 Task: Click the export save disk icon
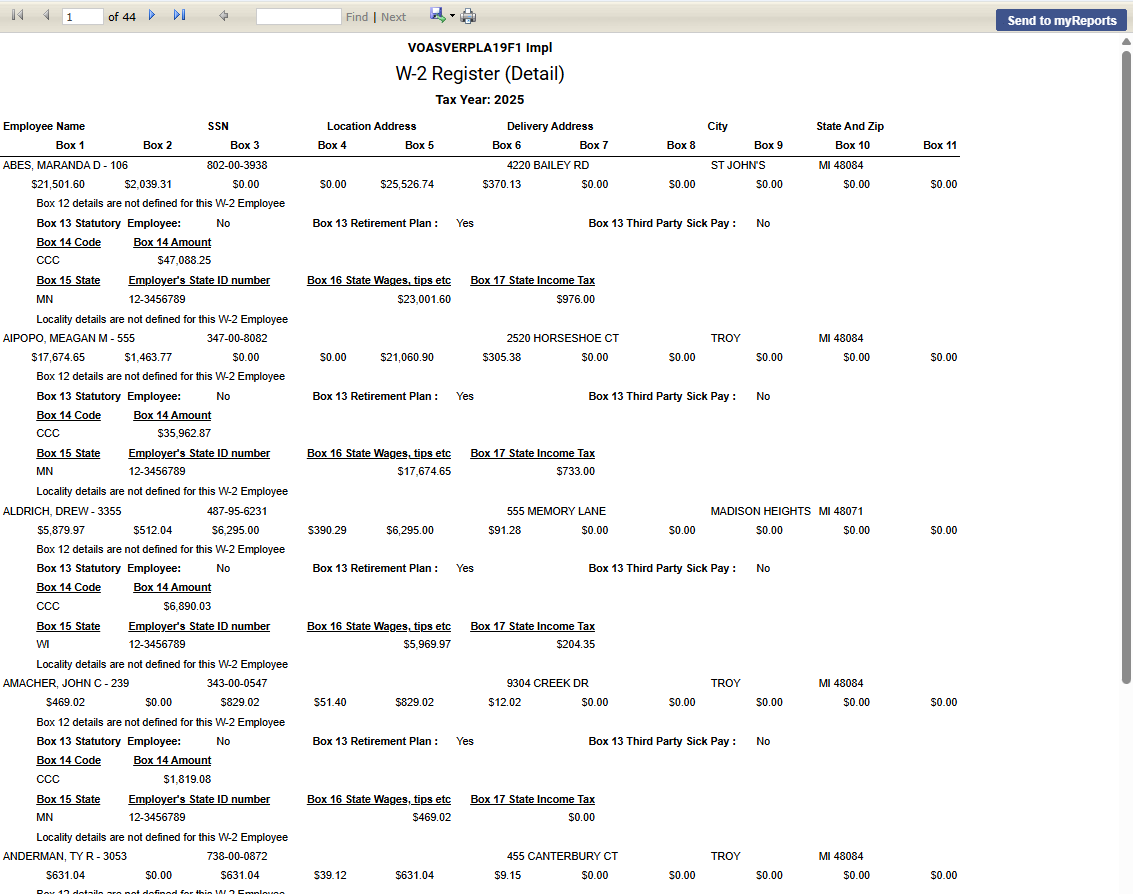pyautogui.click(x=437, y=15)
